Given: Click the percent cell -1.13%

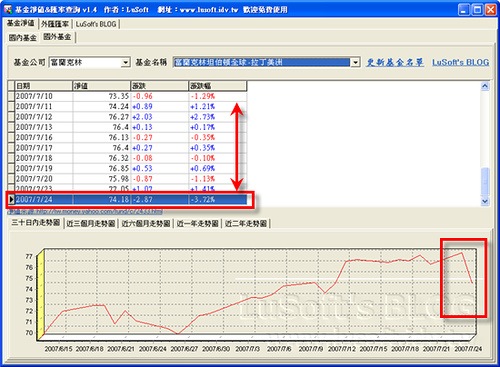Looking at the screenshot, I should click(218, 179).
